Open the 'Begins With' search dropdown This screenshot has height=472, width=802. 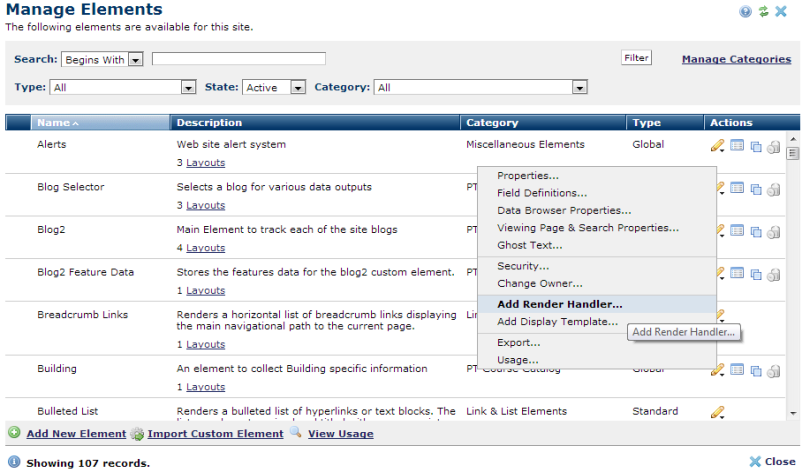coord(136,60)
